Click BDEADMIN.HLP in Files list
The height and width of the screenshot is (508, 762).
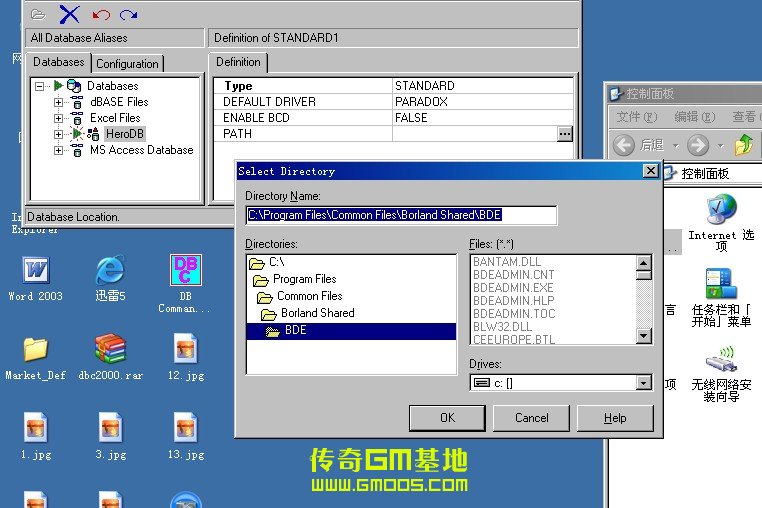(513, 301)
